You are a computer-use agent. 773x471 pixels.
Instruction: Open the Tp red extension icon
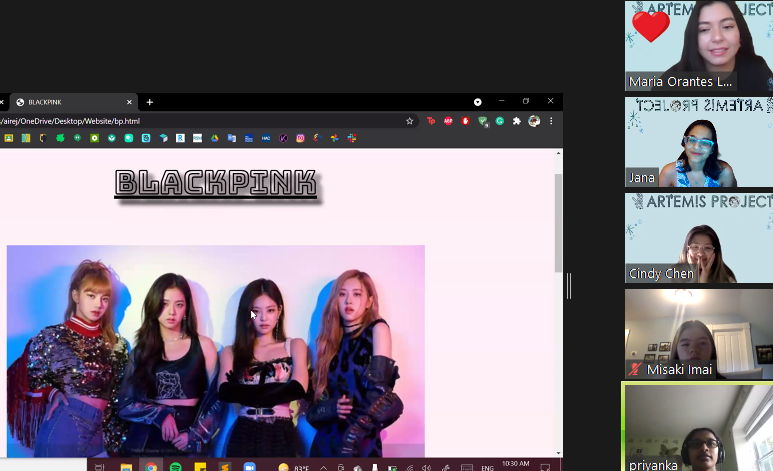coord(431,121)
